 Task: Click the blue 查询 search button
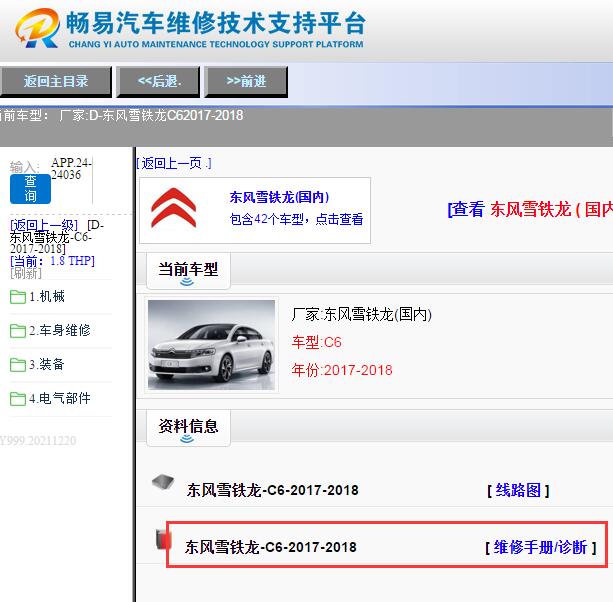30,189
